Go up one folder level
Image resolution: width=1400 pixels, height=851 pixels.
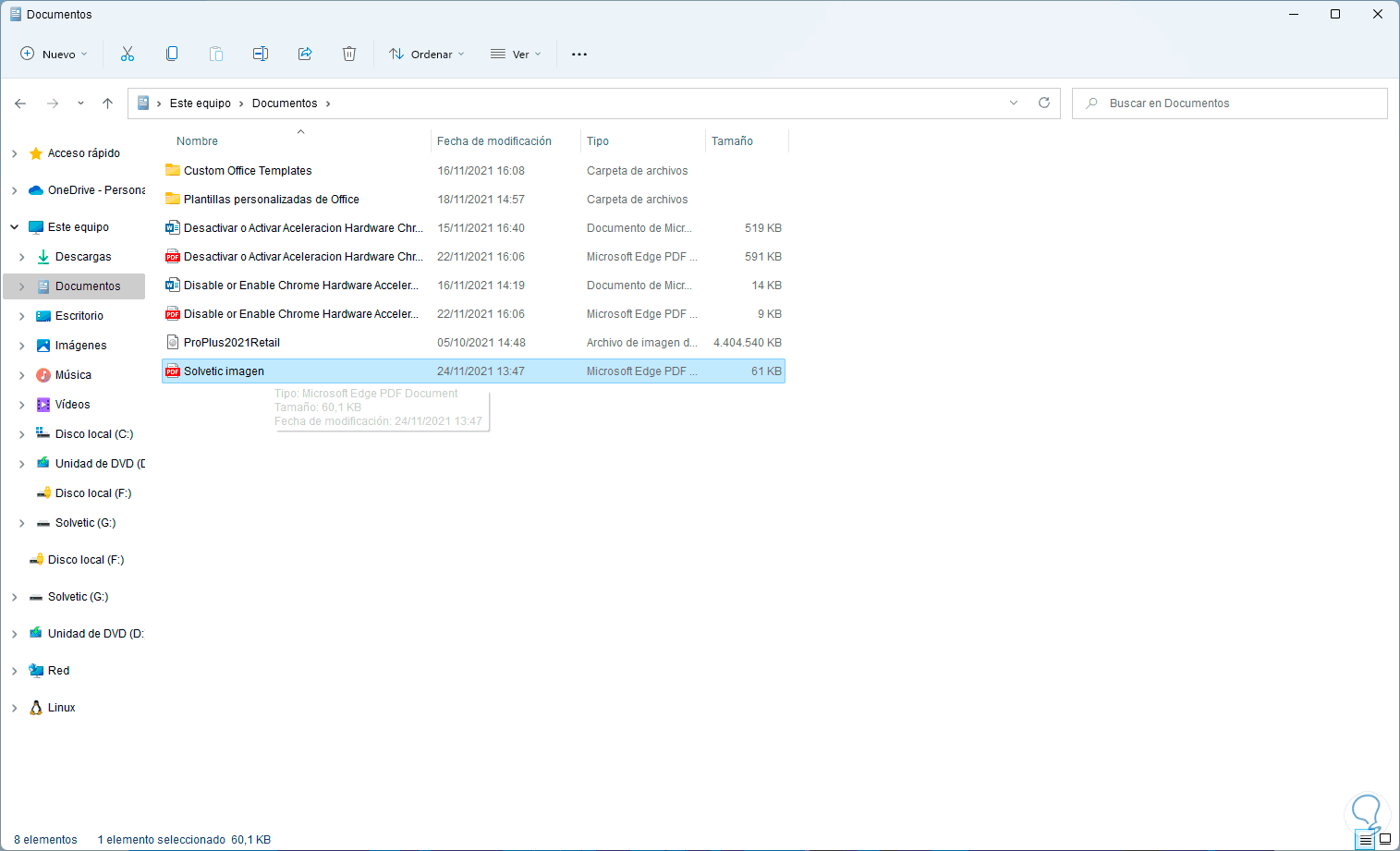tap(107, 103)
